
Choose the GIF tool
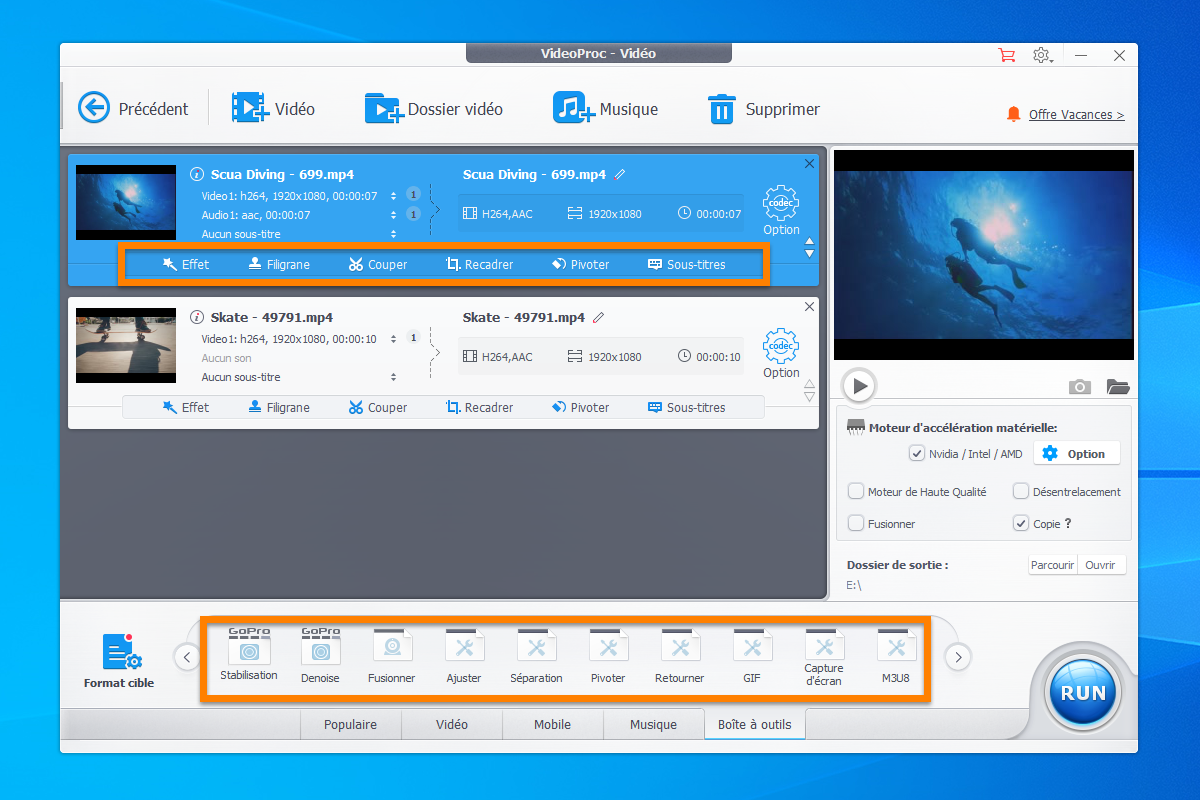pyautogui.click(x=752, y=656)
